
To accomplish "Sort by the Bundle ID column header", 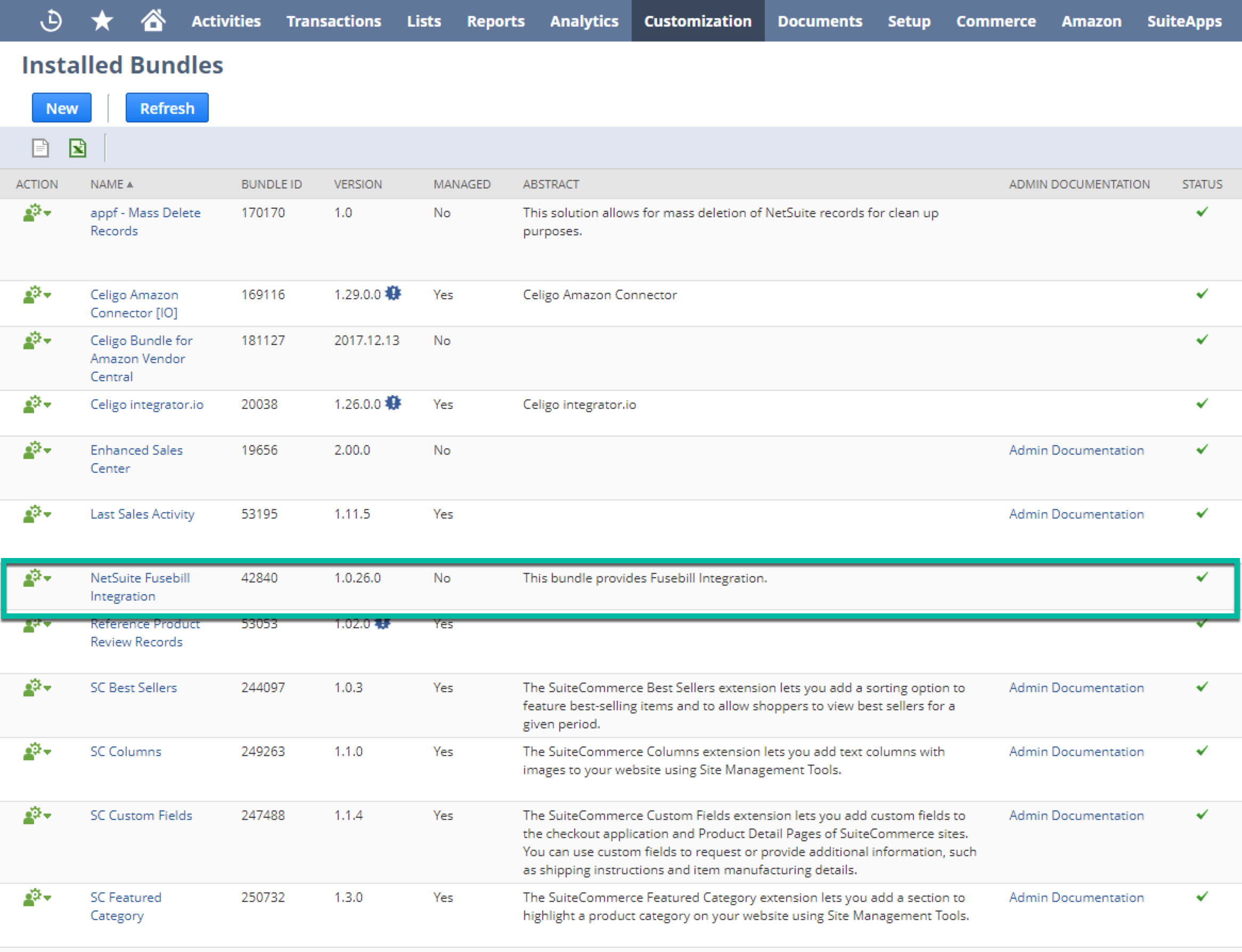I will tap(272, 184).
